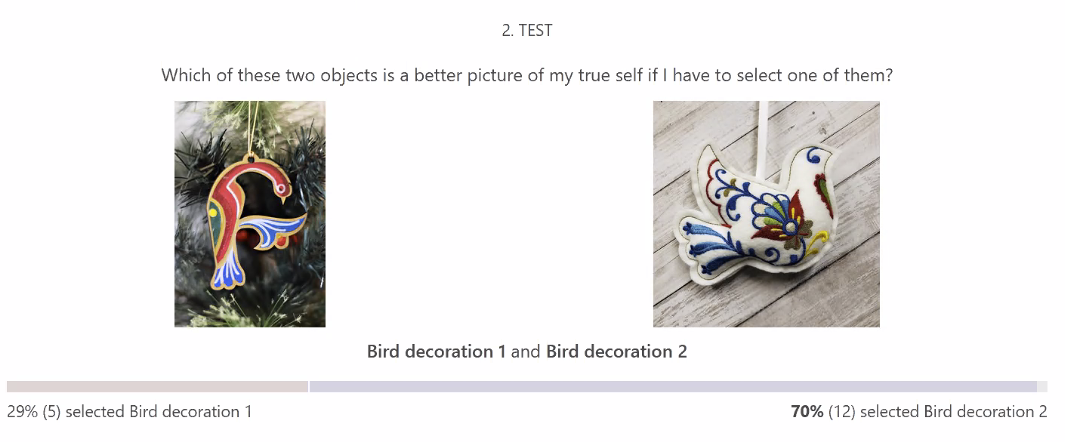The width and height of the screenshot is (1065, 442).
Task: Click '70% (12) selected Bird decoration 2' result
Action: tap(919, 411)
